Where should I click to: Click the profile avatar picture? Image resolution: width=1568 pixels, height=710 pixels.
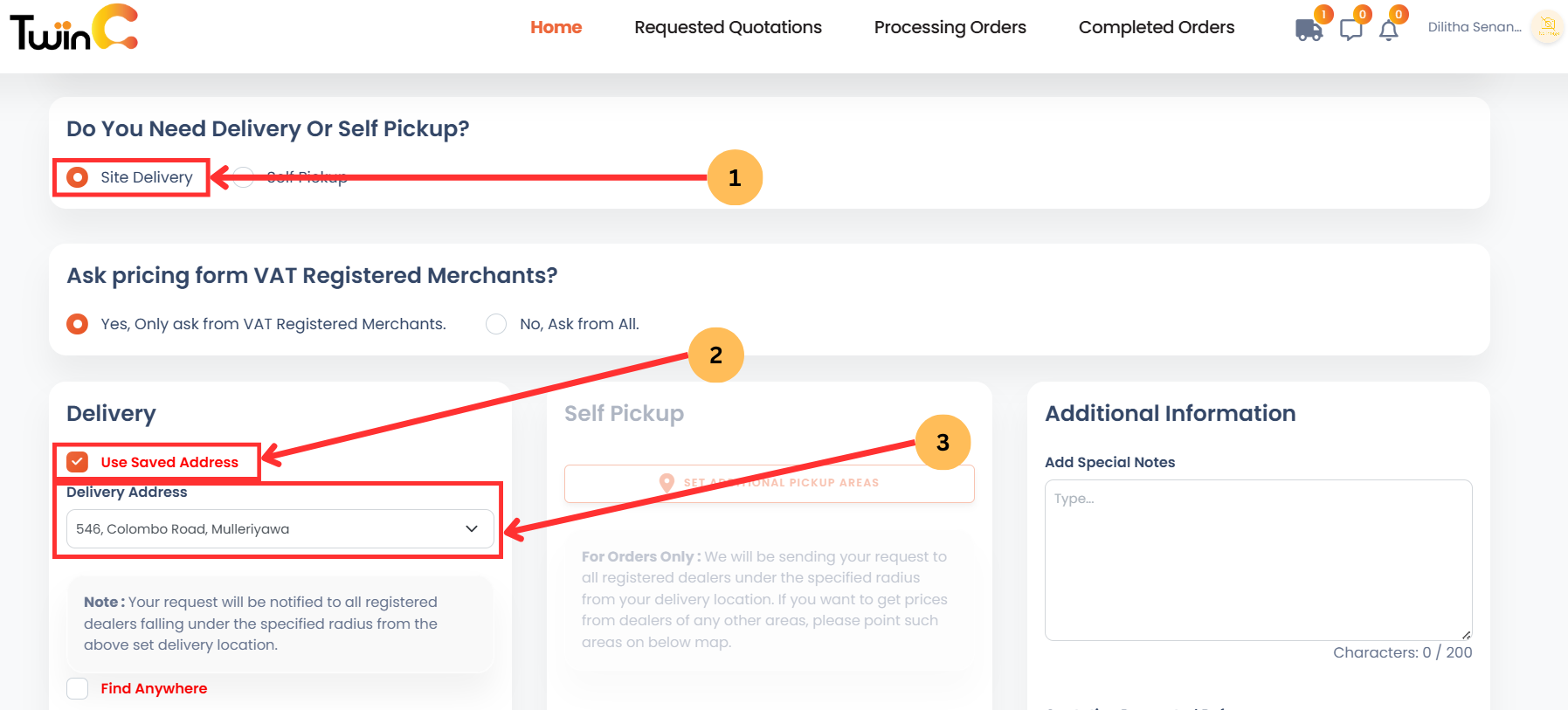[x=1545, y=27]
